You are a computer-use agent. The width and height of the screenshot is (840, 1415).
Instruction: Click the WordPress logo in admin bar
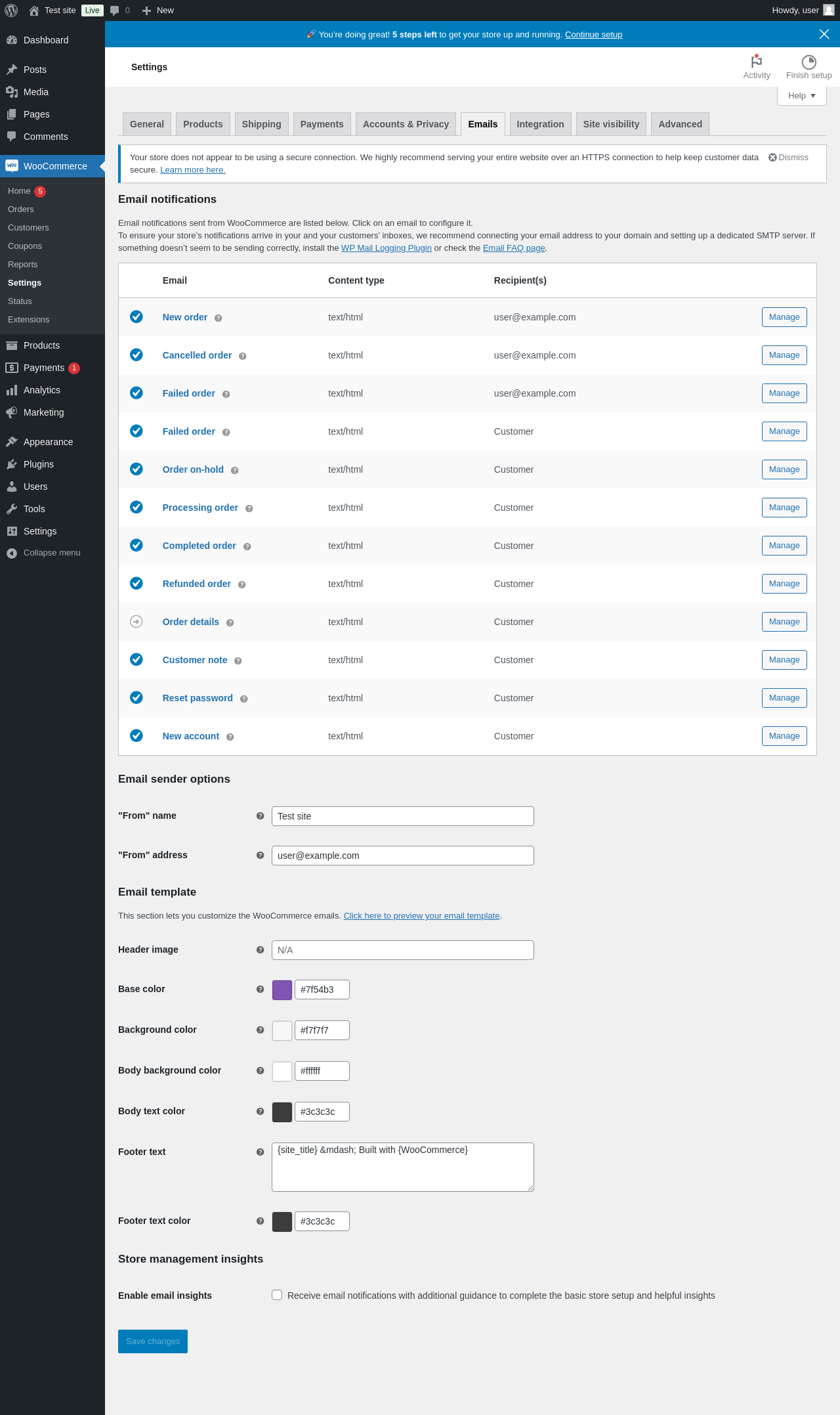(11, 11)
